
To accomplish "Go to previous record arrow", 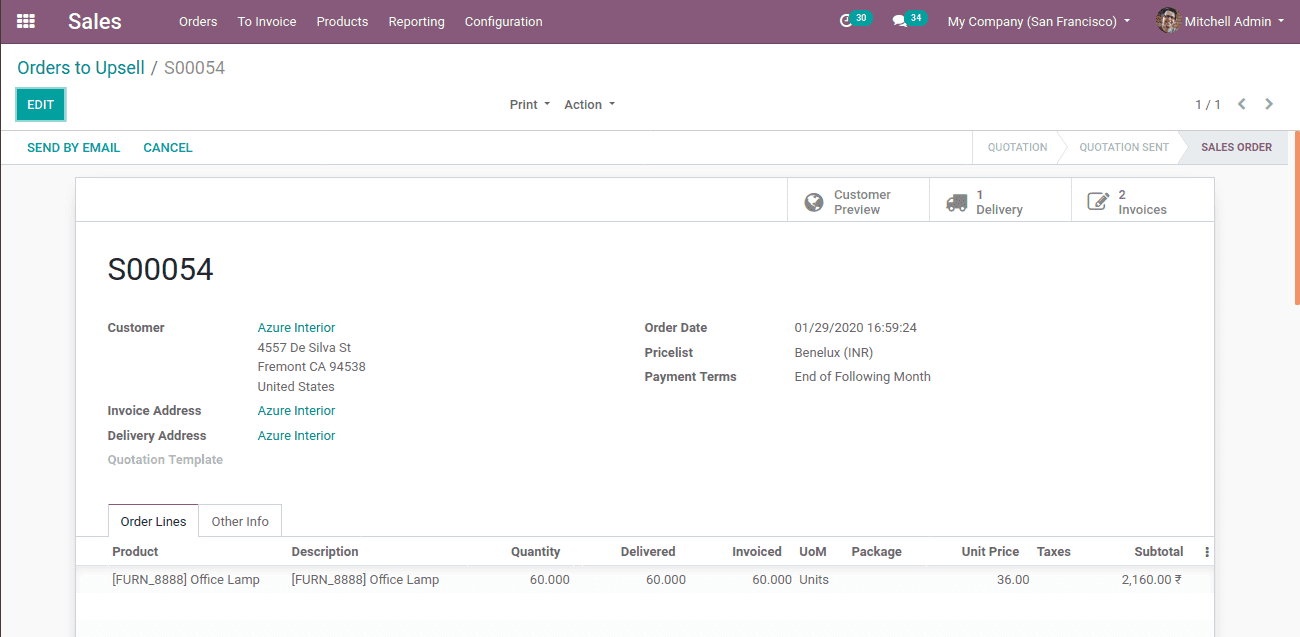I will pyautogui.click(x=1242, y=104).
